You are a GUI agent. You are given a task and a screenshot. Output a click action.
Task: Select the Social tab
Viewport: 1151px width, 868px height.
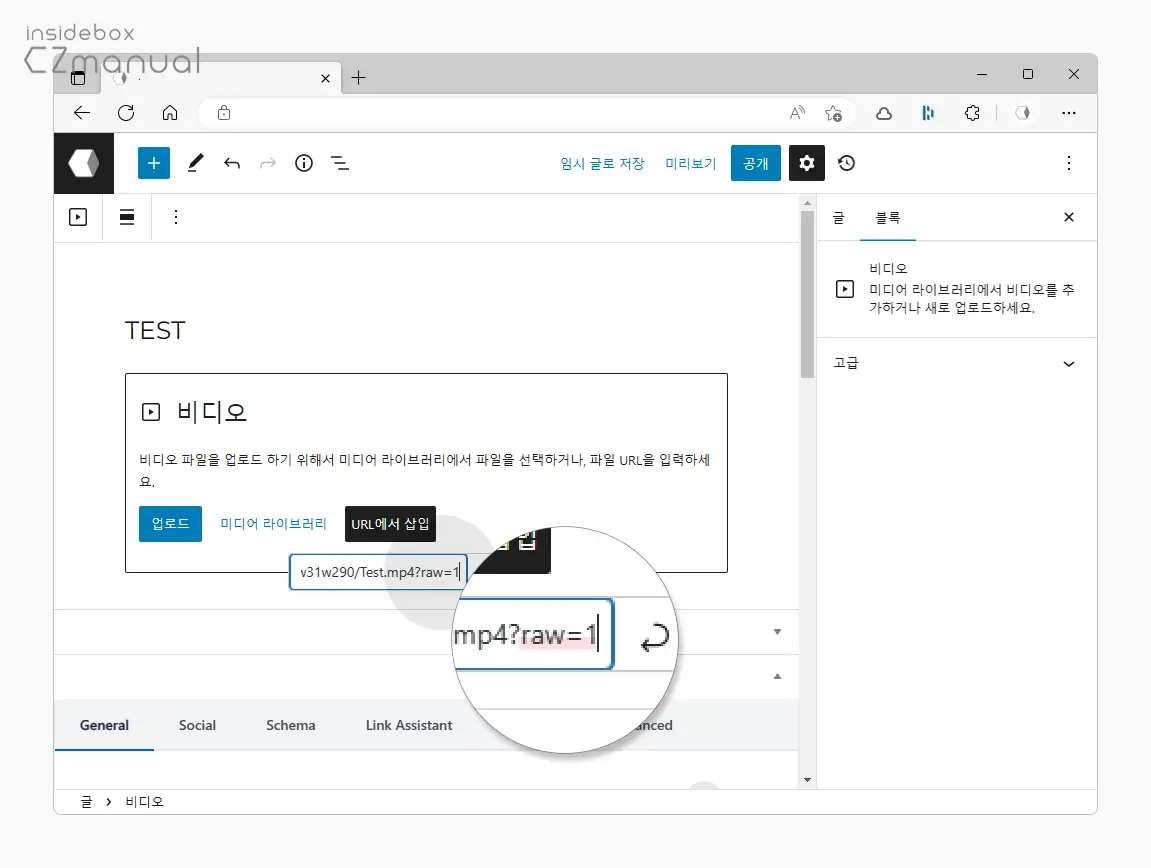[197, 726]
